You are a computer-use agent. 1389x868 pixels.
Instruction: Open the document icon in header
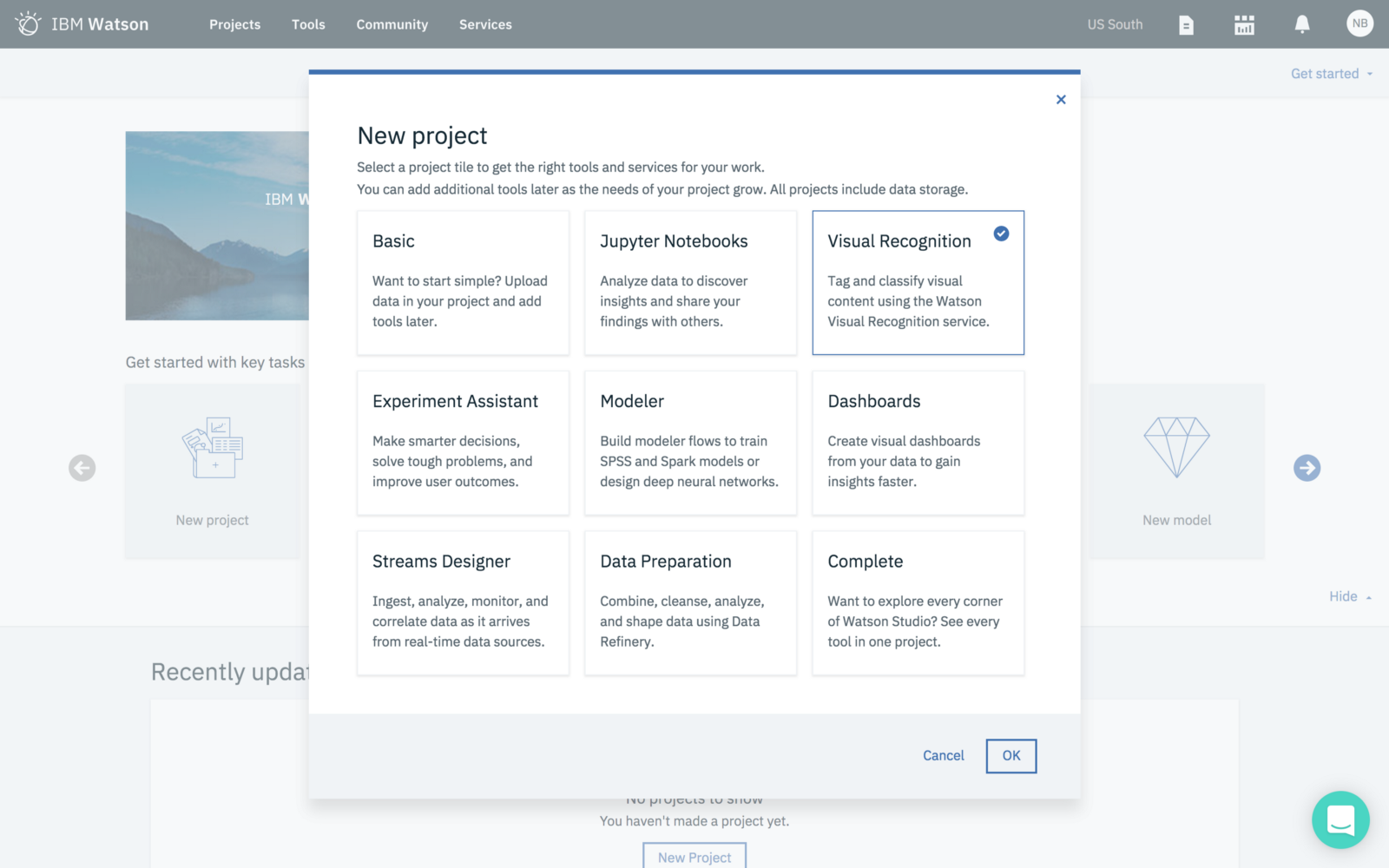pyautogui.click(x=1186, y=25)
